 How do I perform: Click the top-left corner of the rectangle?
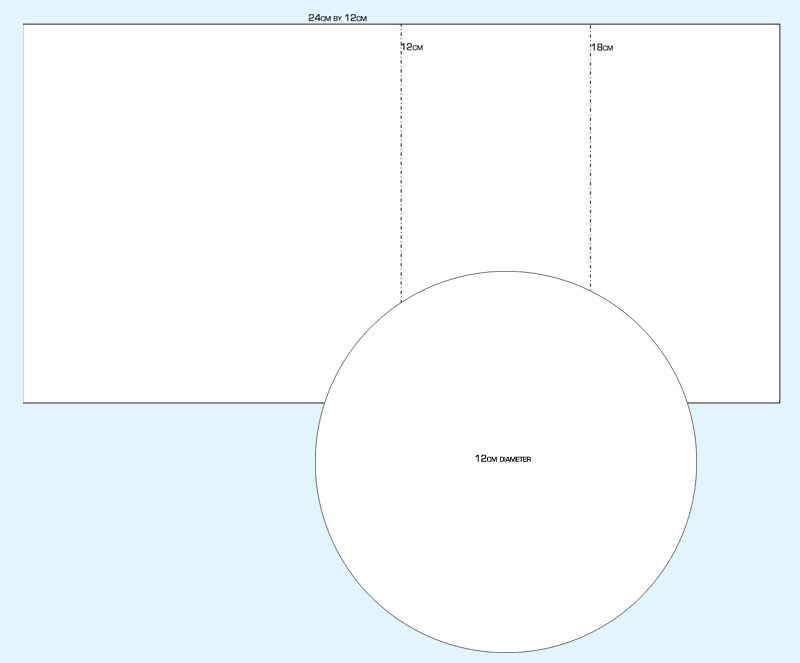25,25
